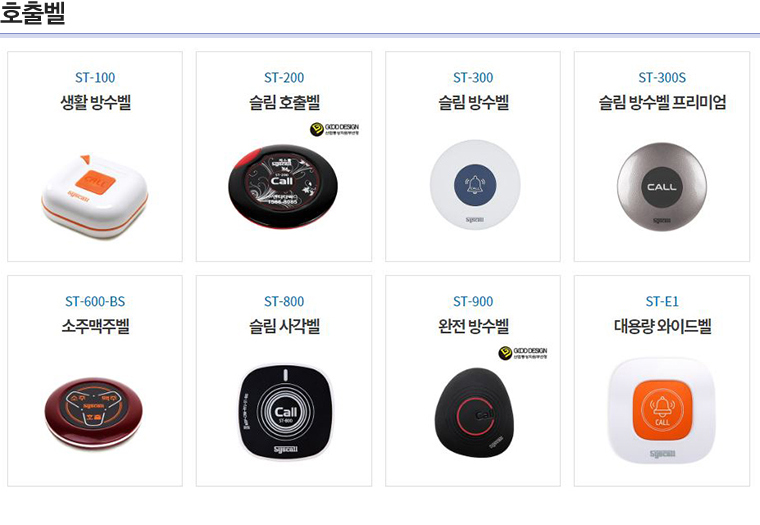Open the ST-200 model link

284,78
